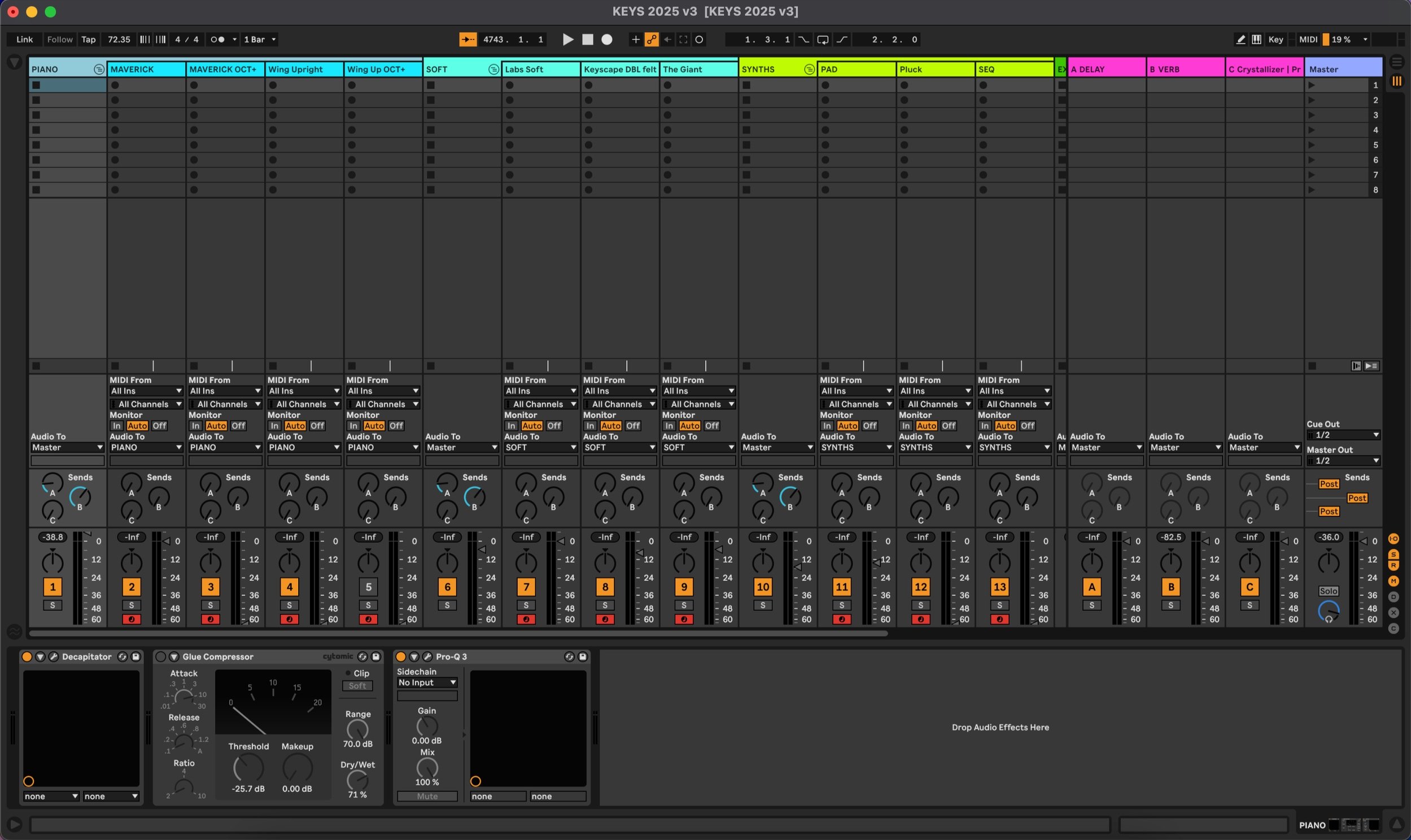Screen dimensions: 1411x840
Task: Disable the Pro-Q 3 device activator
Action: pos(401,657)
